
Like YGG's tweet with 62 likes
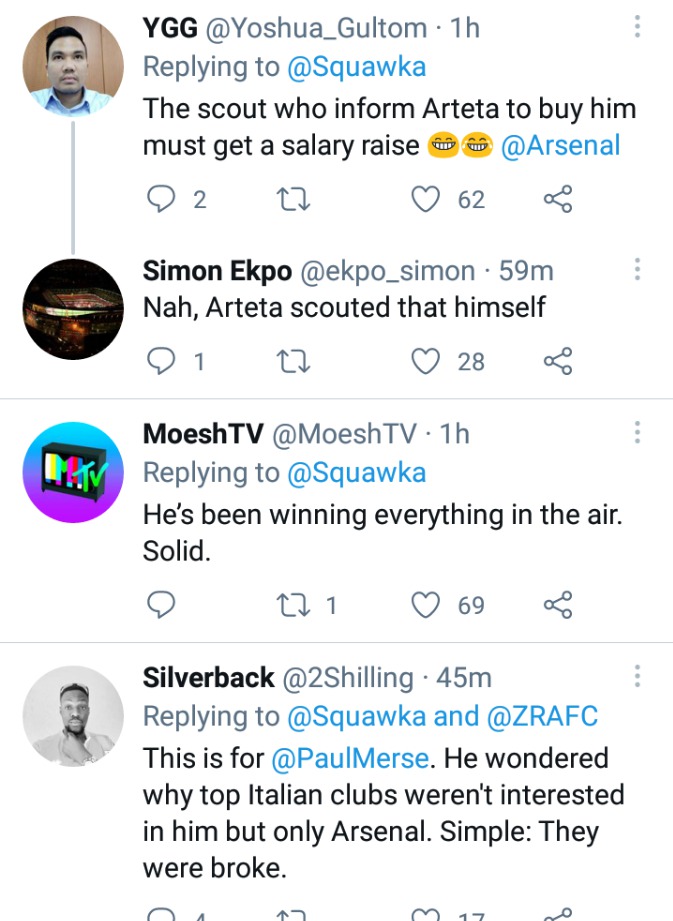(425, 199)
